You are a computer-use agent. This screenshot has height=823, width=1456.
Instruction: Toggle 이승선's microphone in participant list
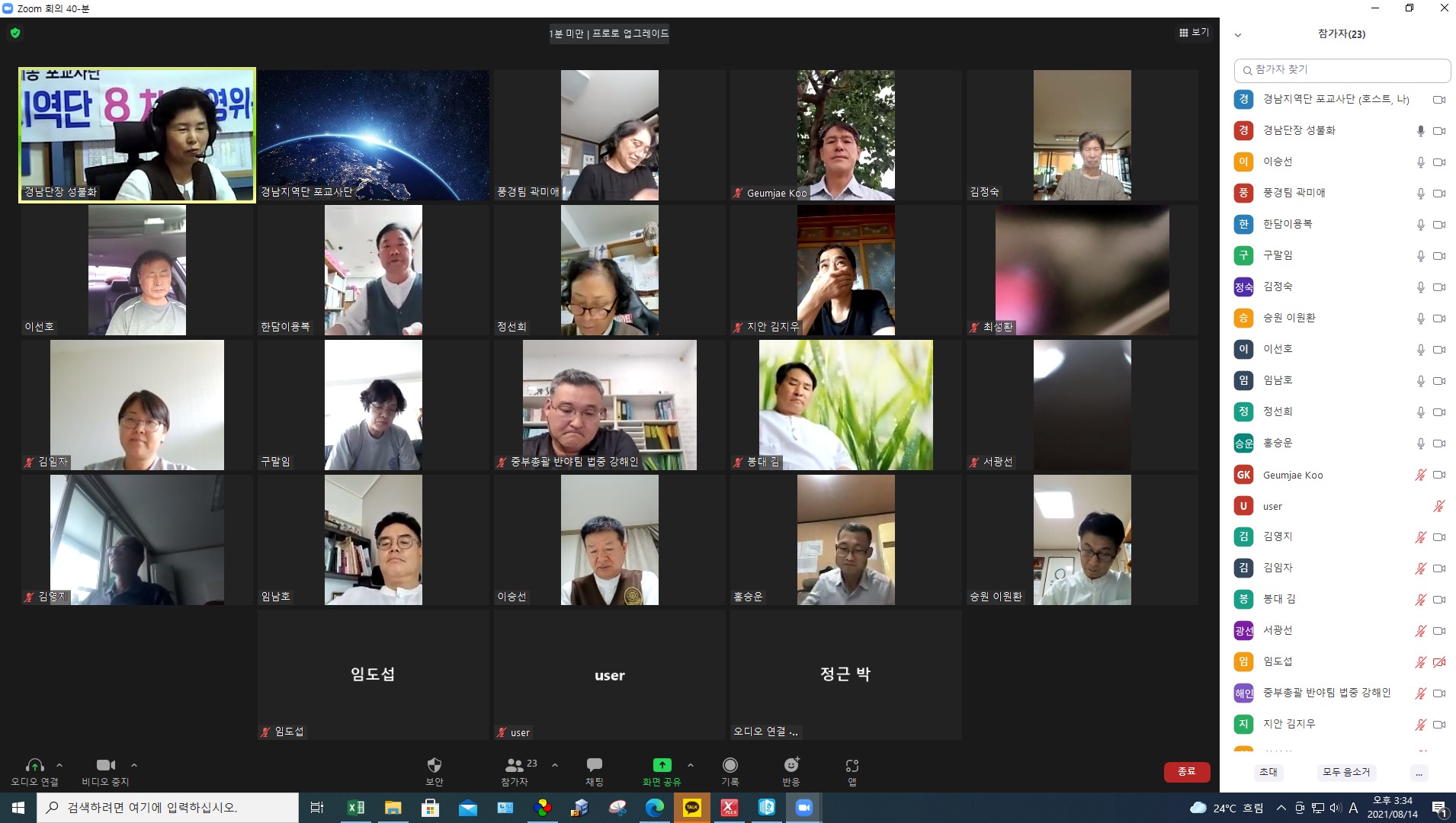tap(1420, 162)
